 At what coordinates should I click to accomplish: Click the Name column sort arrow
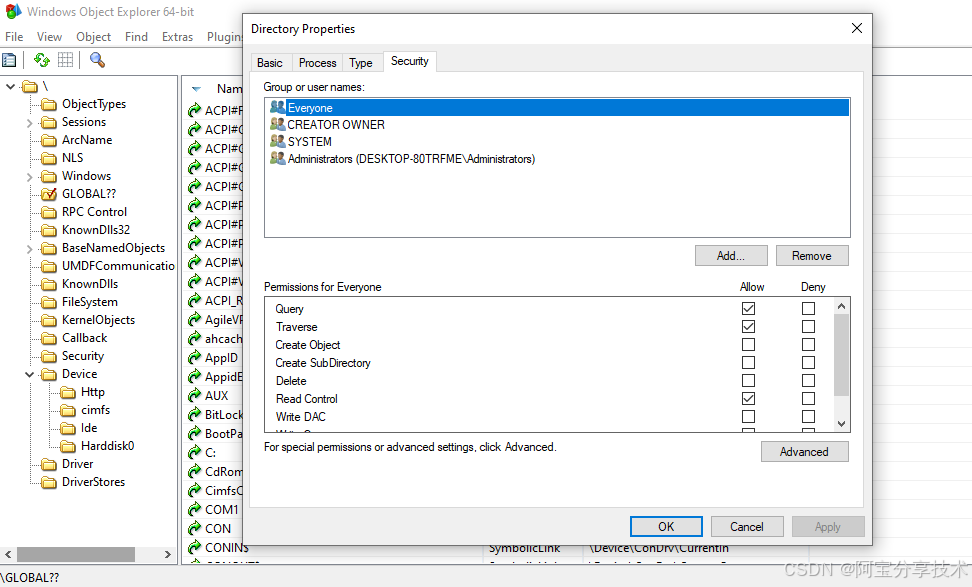tap(197, 89)
